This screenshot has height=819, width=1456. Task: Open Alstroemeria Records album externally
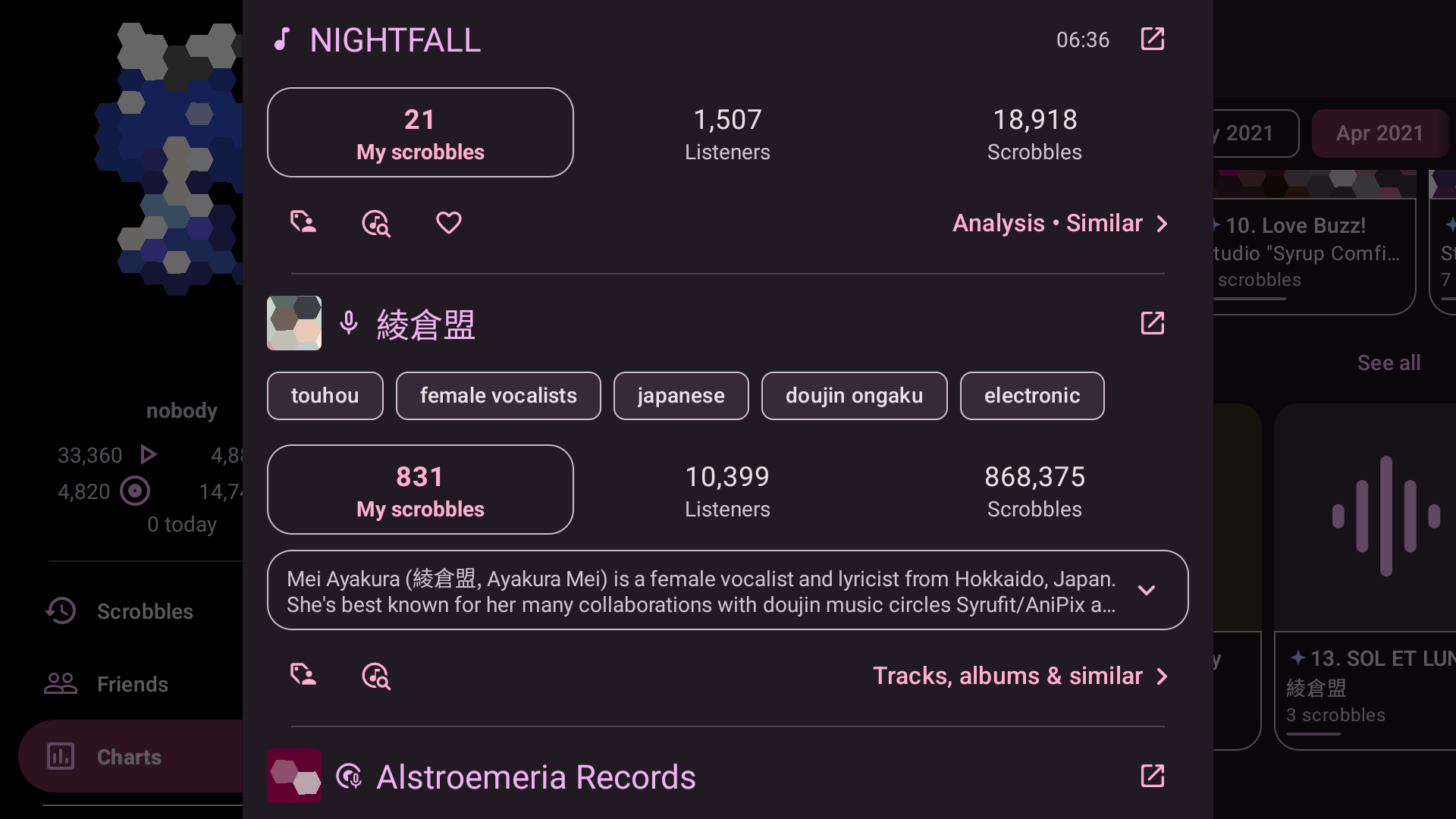click(1152, 776)
